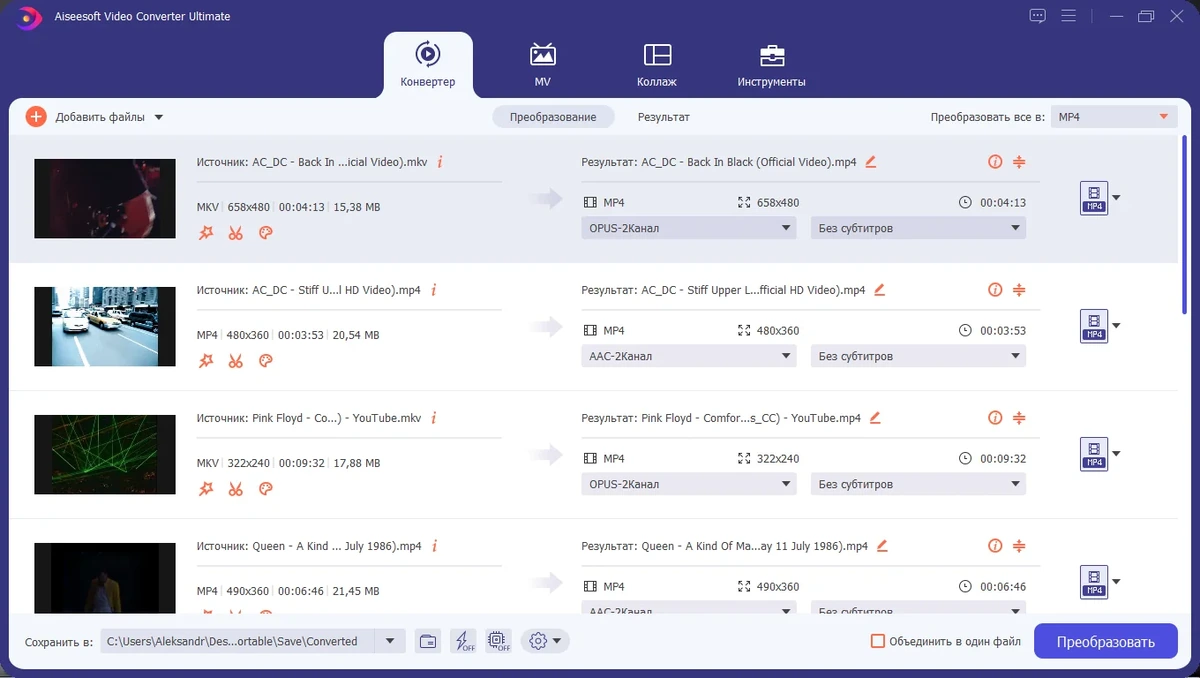Open OPUS-2Канал audio dropdown for Back In Black
Screen dimensions: 1200x678
689,228
